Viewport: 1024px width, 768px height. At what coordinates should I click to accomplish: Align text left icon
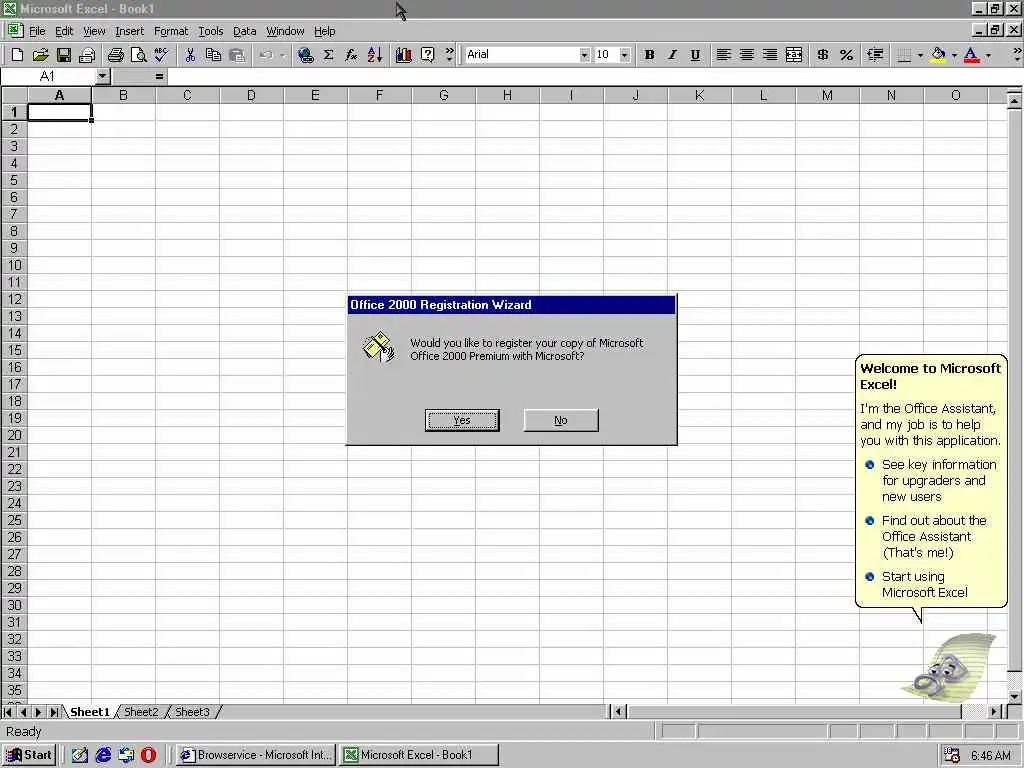723,56
